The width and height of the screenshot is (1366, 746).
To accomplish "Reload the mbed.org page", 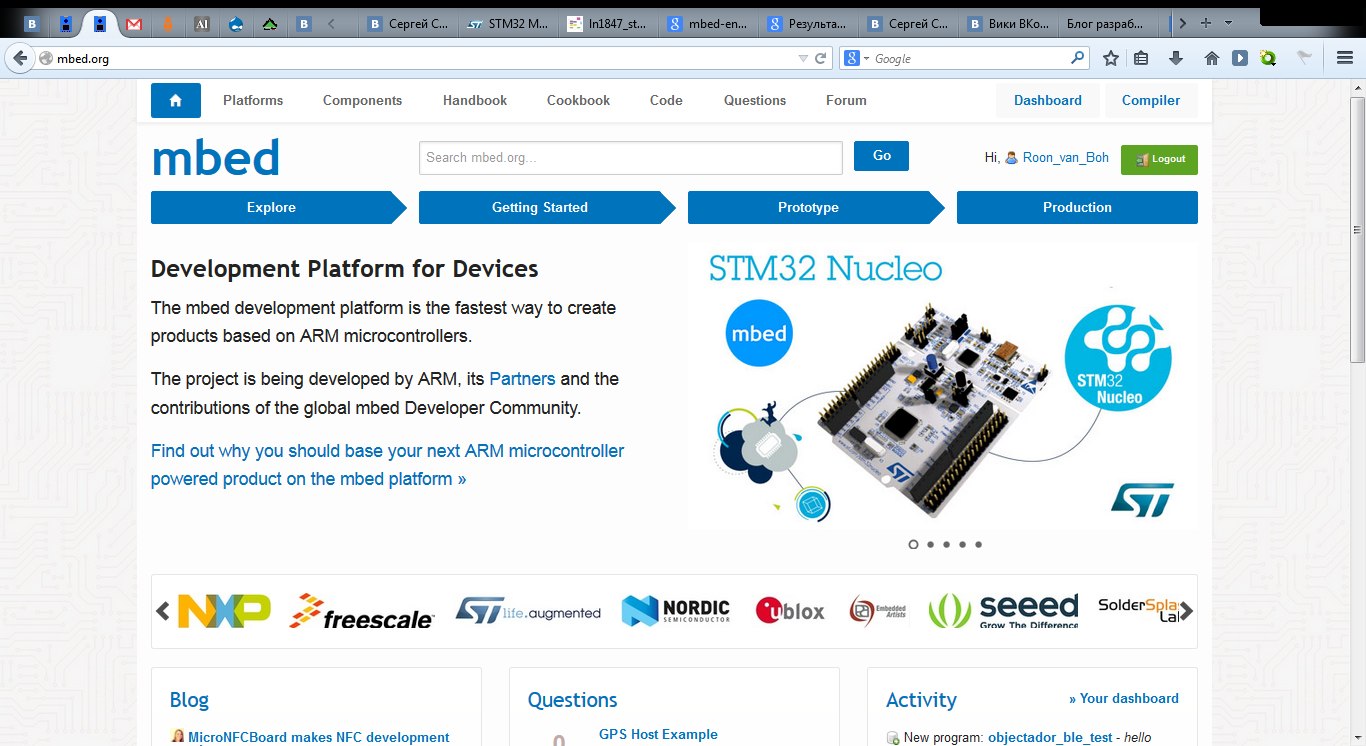I will [821, 58].
